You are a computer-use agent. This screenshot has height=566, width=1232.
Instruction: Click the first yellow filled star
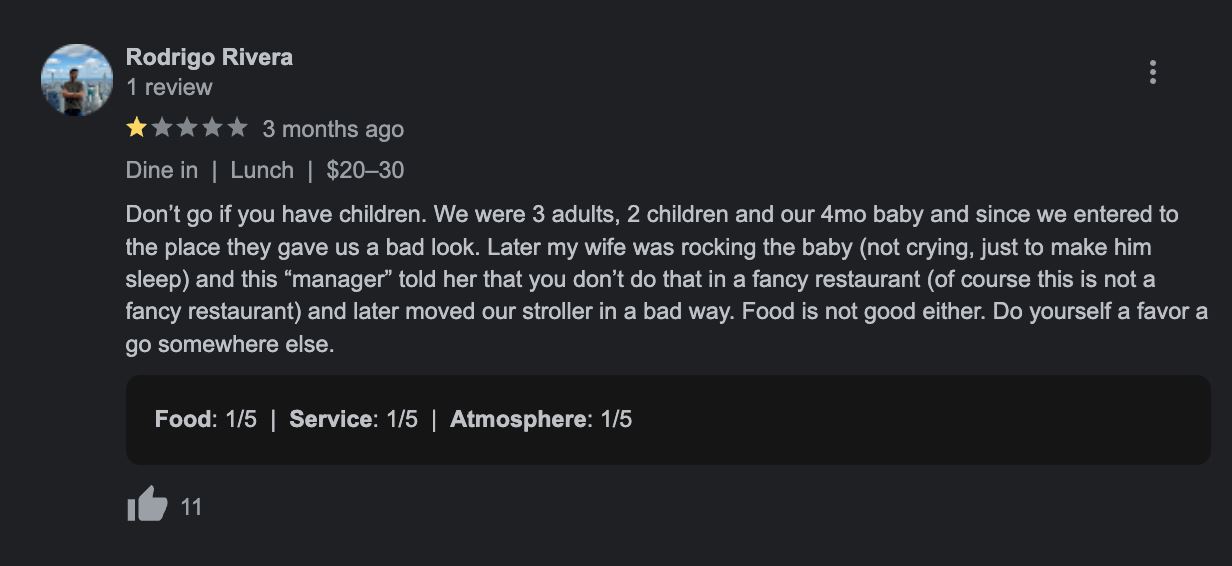[x=136, y=128]
